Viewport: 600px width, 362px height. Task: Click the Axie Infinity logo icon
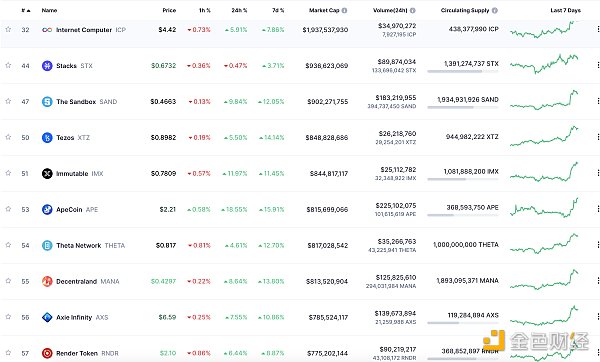click(47, 317)
